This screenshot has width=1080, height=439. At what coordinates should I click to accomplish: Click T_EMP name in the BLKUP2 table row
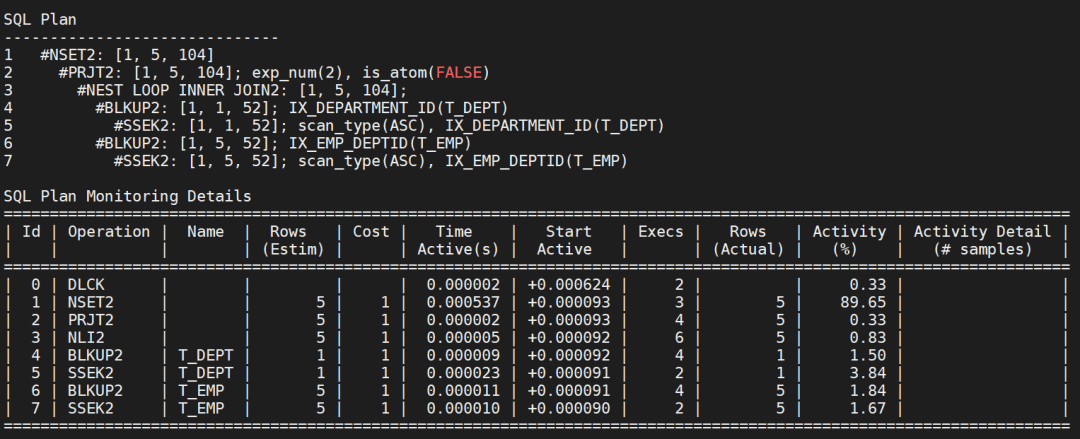click(200, 392)
